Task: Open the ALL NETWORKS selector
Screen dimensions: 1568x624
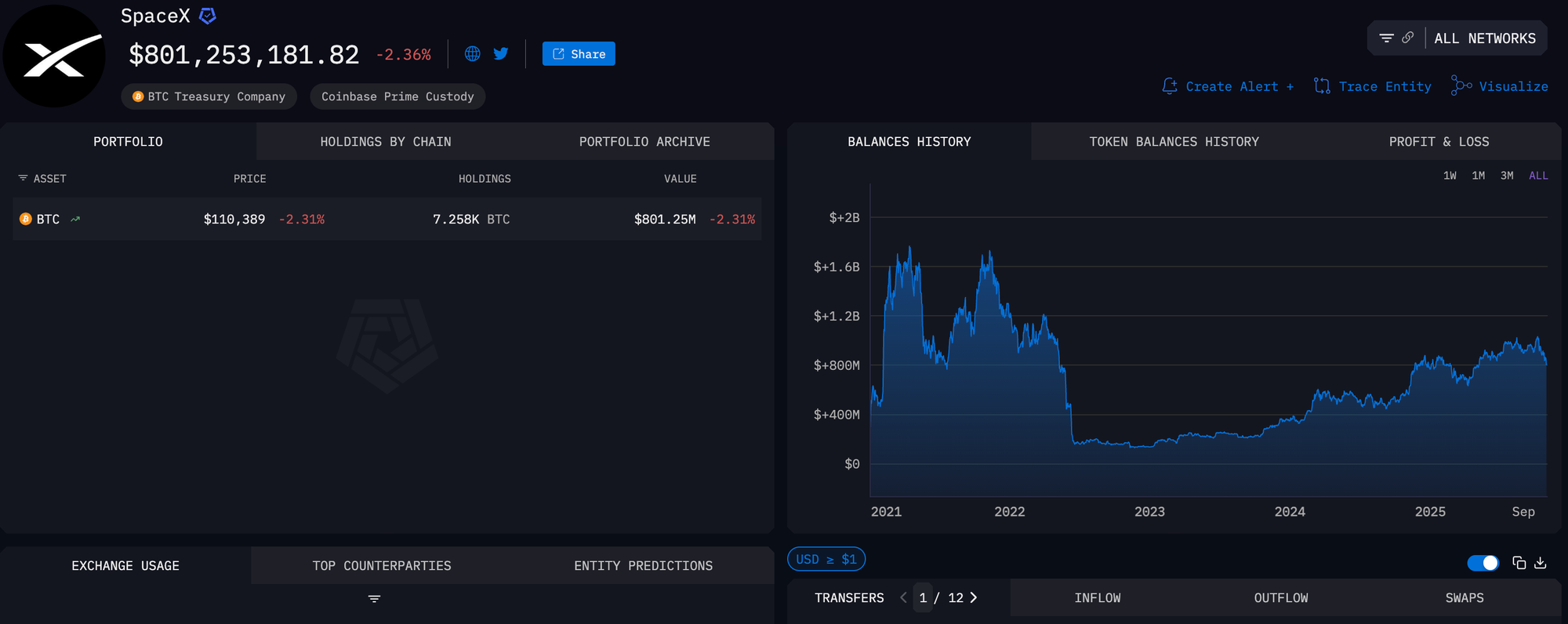Action: (x=1485, y=38)
